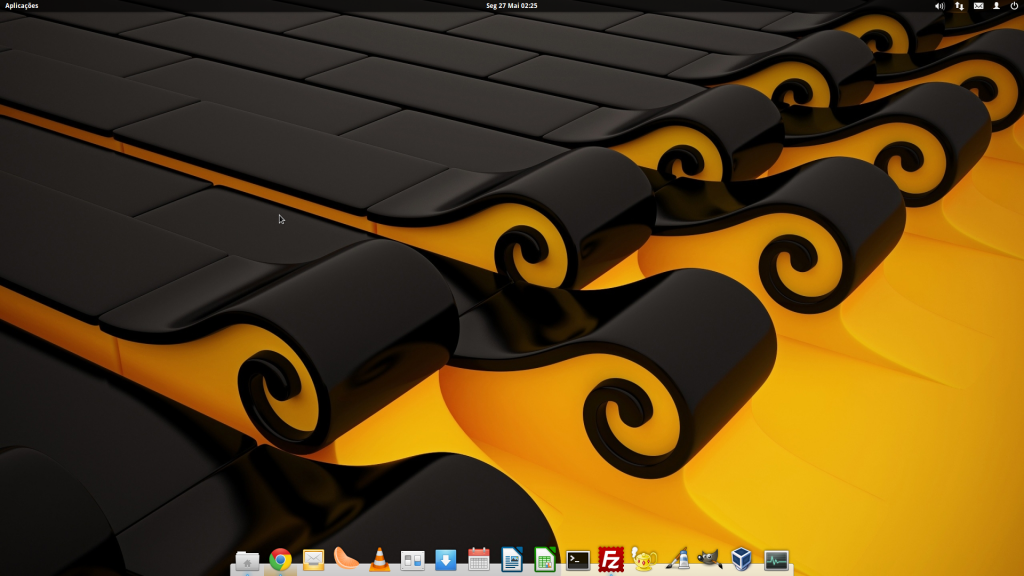Image resolution: width=1024 pixels, height=576 pixels.
Task: Open the switchboard settings toggles icon
Action: coord(412,560)
